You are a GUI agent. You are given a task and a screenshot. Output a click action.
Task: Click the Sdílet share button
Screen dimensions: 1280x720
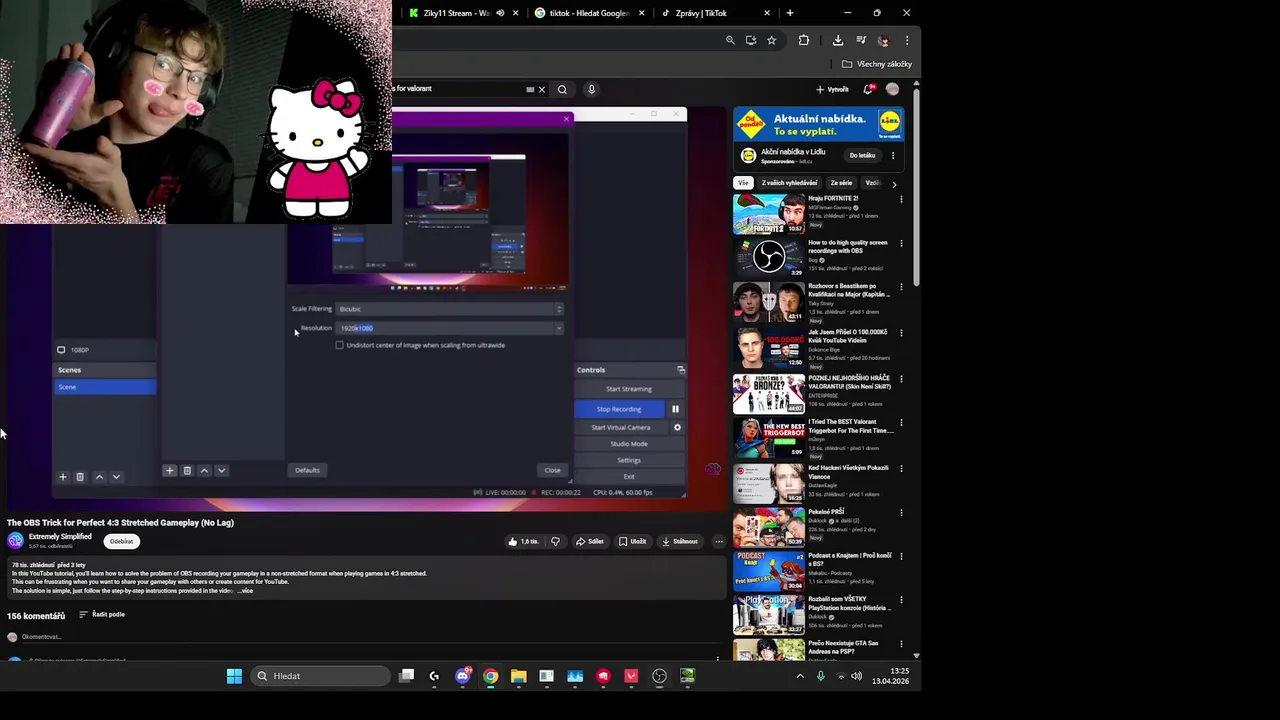pyautogui.click(x=589, y=541)
